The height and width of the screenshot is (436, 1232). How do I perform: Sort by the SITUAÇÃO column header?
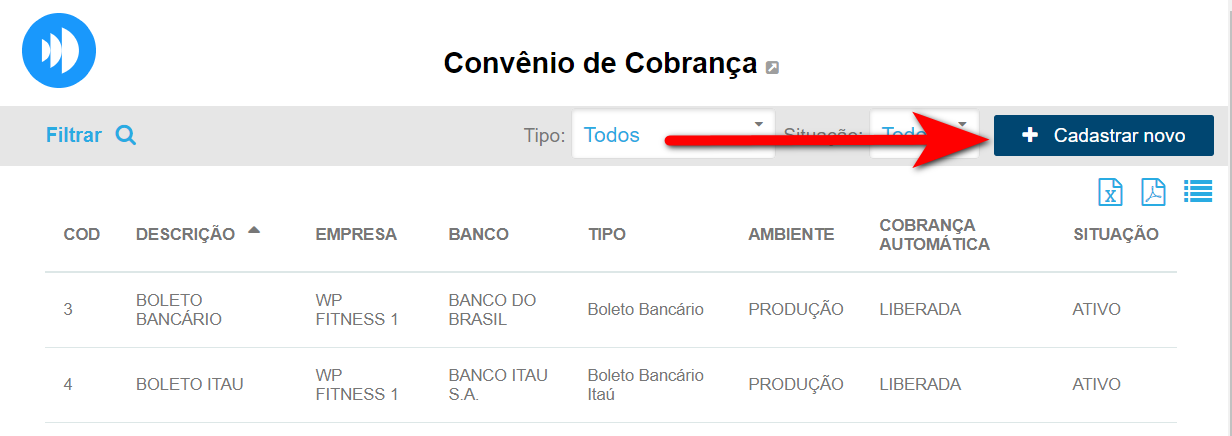click(1115, 234)
